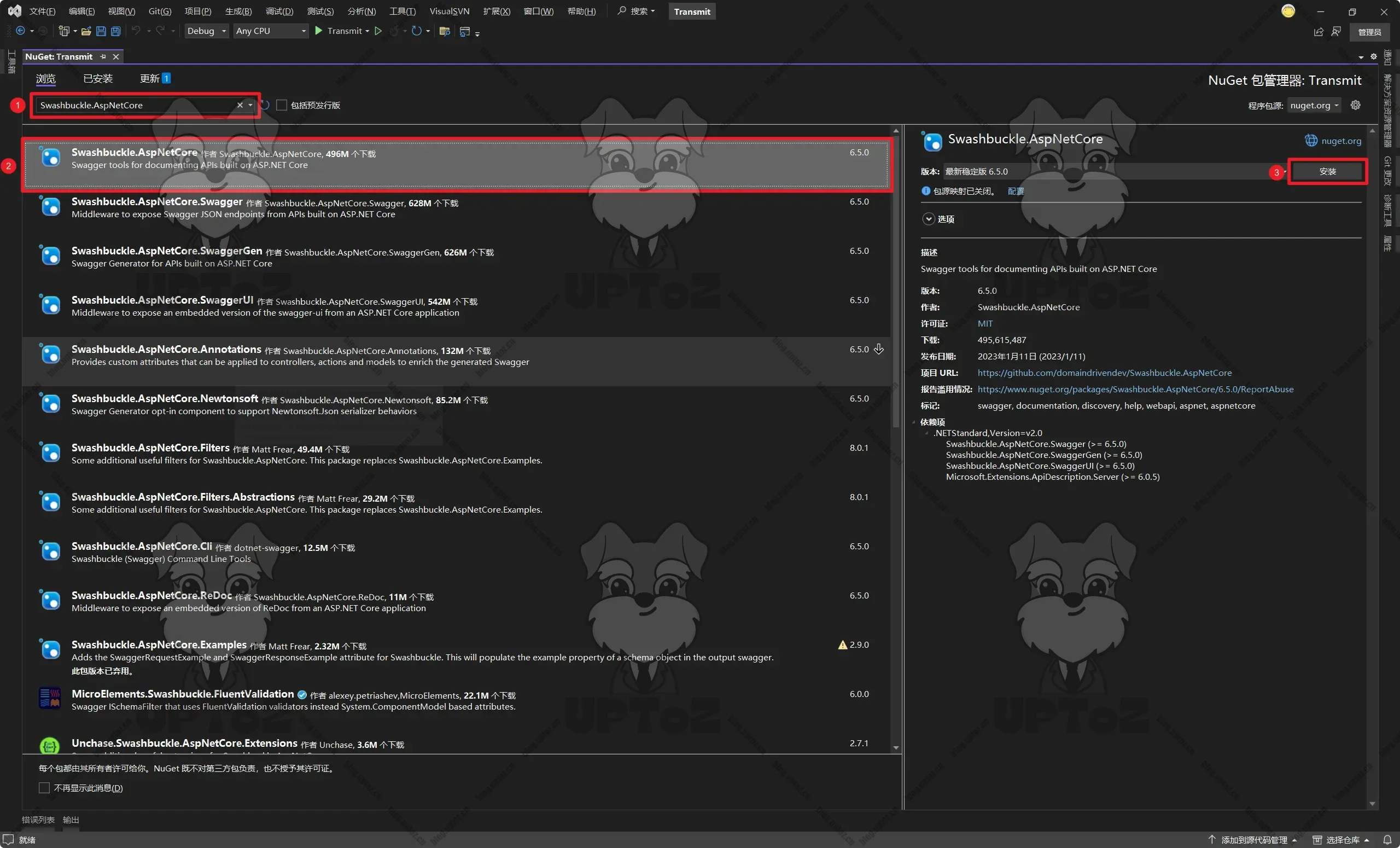Clear the search box with X

[240, 105]
